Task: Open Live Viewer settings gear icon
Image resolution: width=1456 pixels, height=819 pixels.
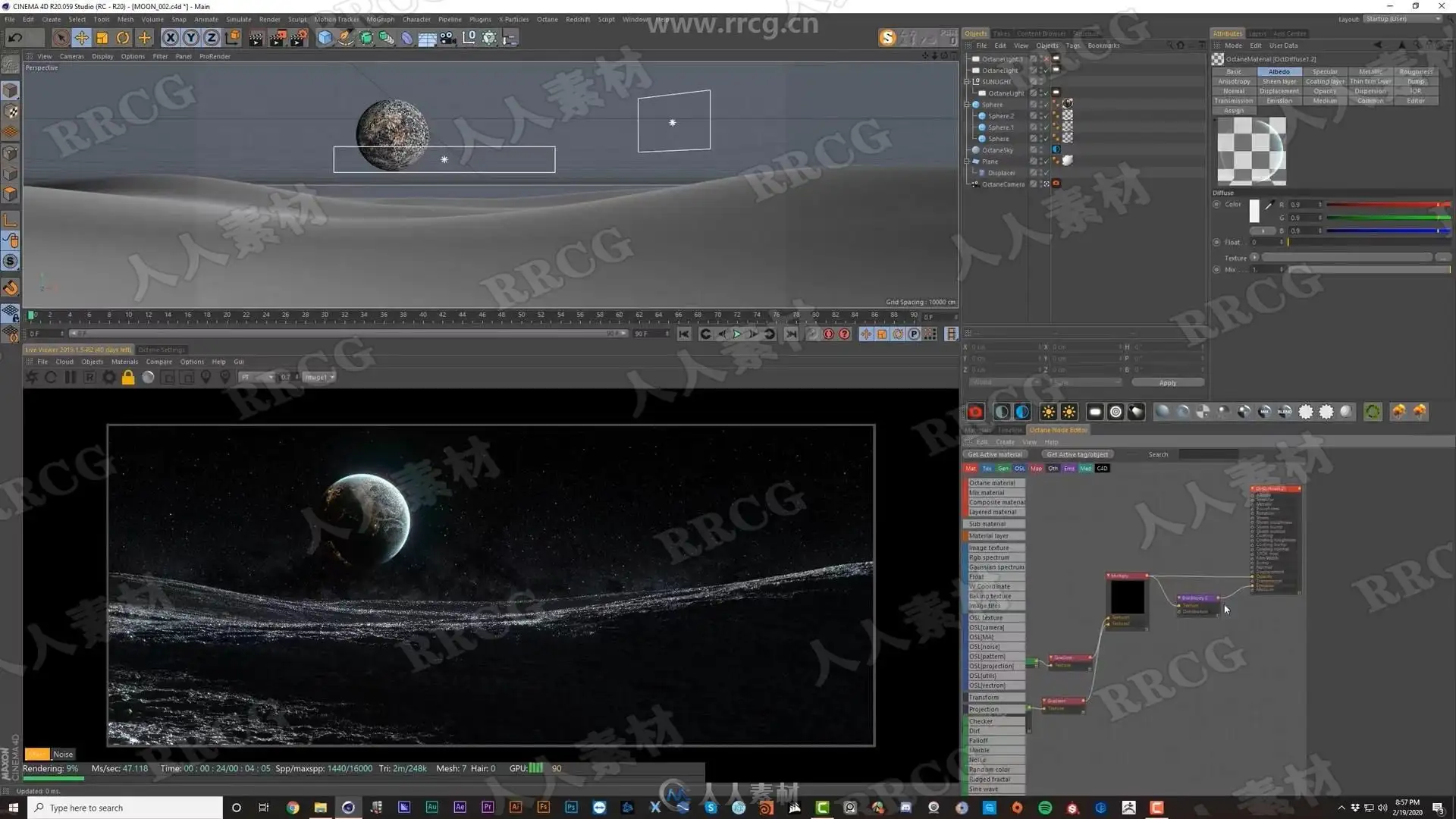Action: [x=109, y=377]
